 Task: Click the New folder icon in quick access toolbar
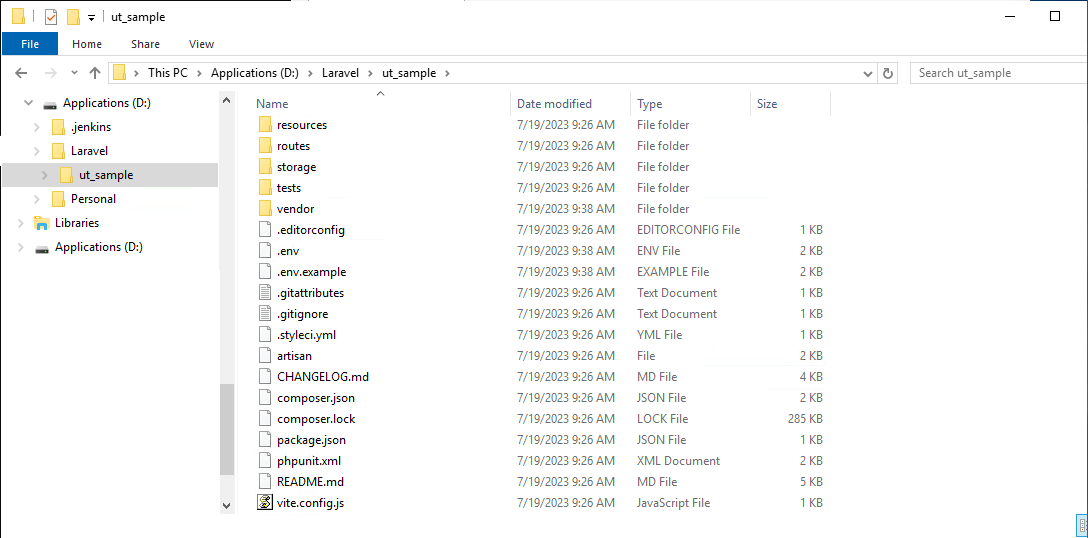pyautogui.click(x=74, y=17)
